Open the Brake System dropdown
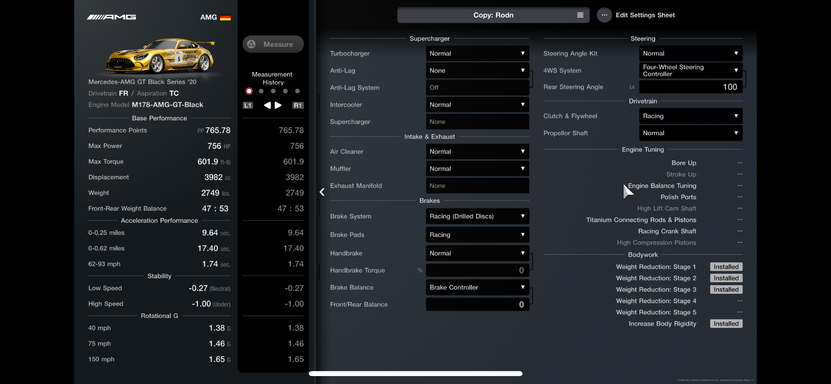The width and height of the screenshot is (831, 384). coord(478,216)
